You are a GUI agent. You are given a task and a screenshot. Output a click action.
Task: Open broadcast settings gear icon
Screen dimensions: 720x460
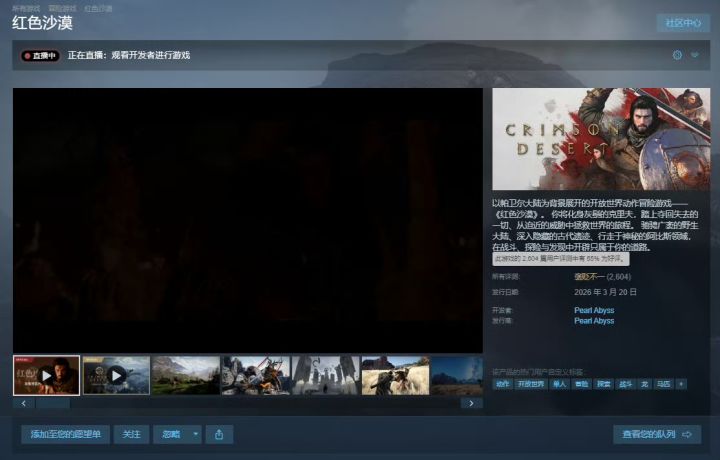click(677, 55)
